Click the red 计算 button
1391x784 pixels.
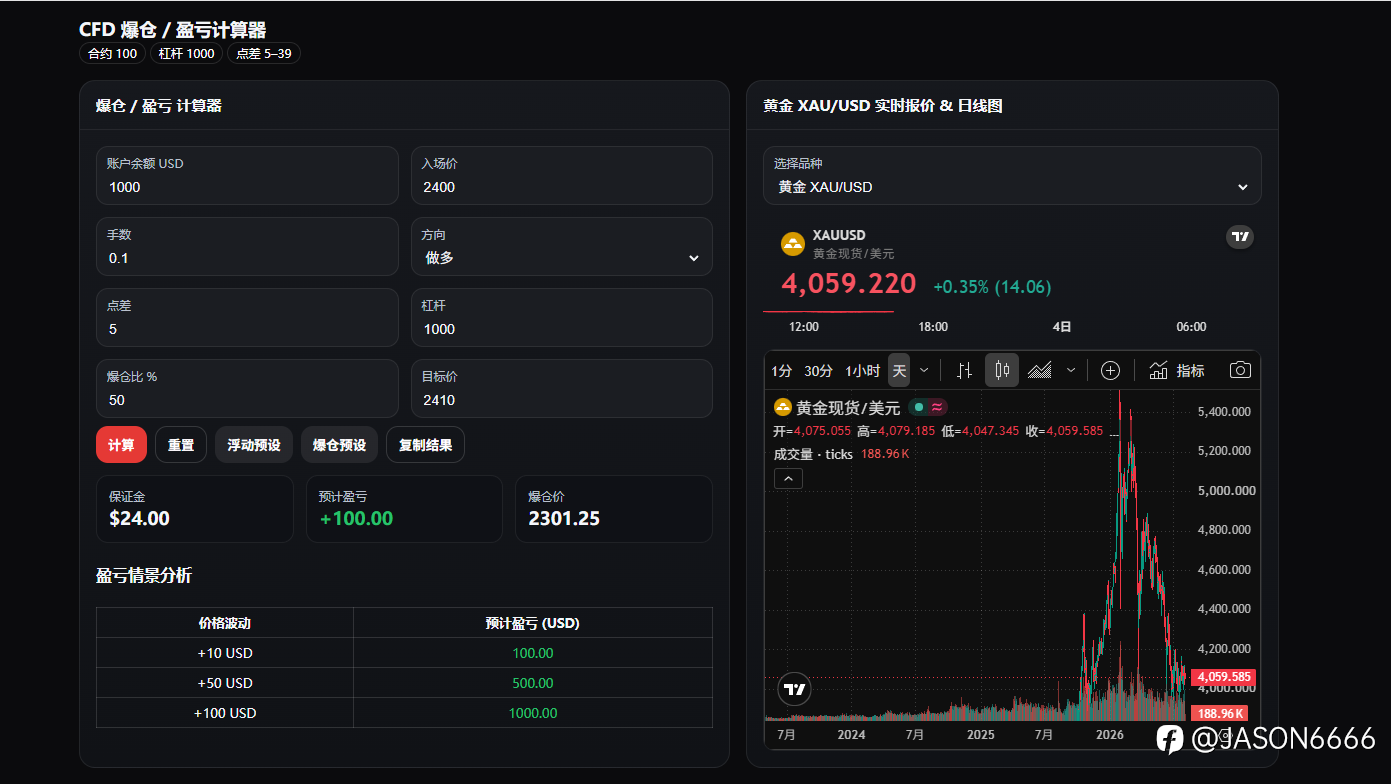[x=121, y=445]
